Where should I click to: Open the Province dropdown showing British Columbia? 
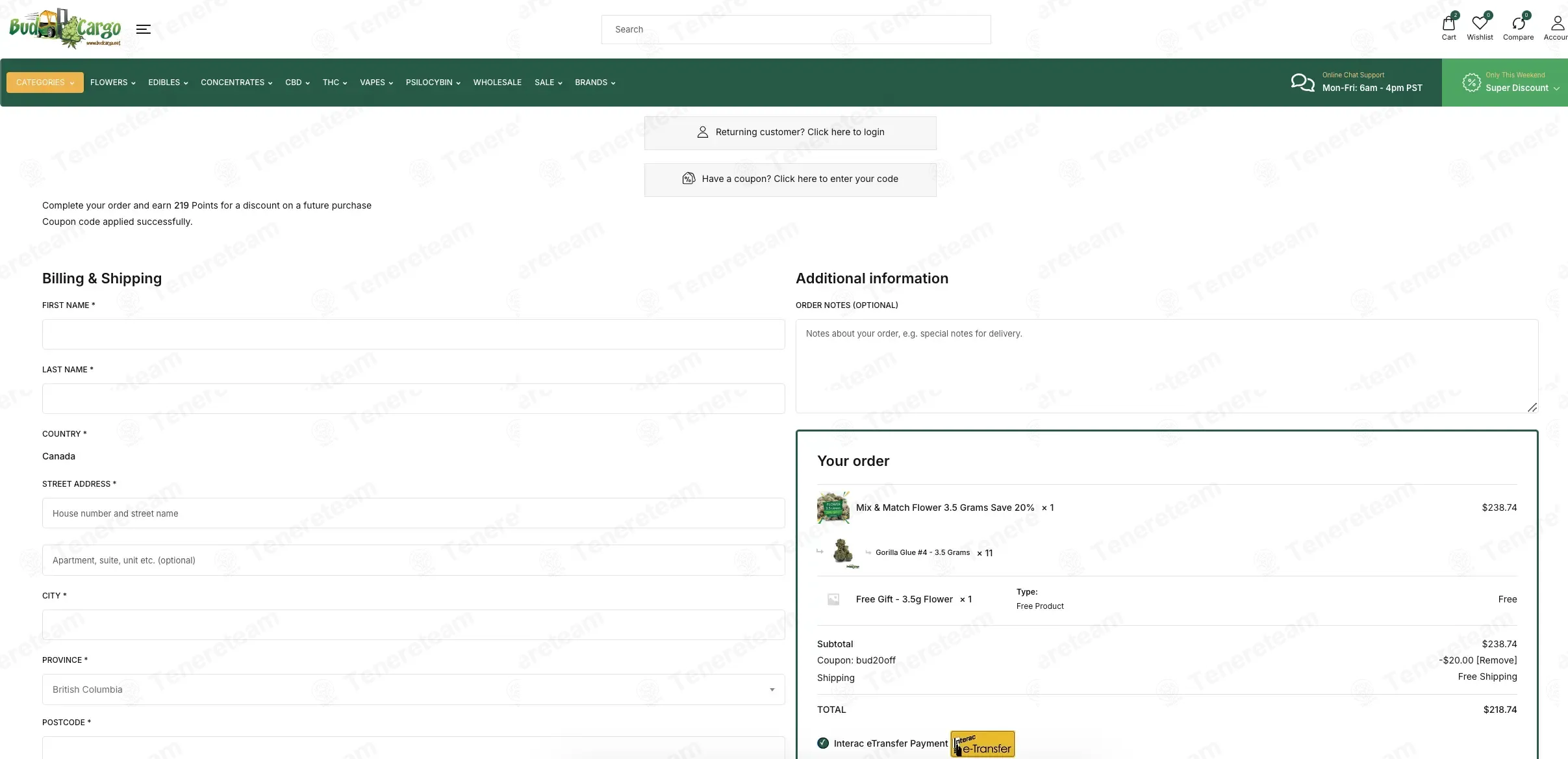click(413, 689)
